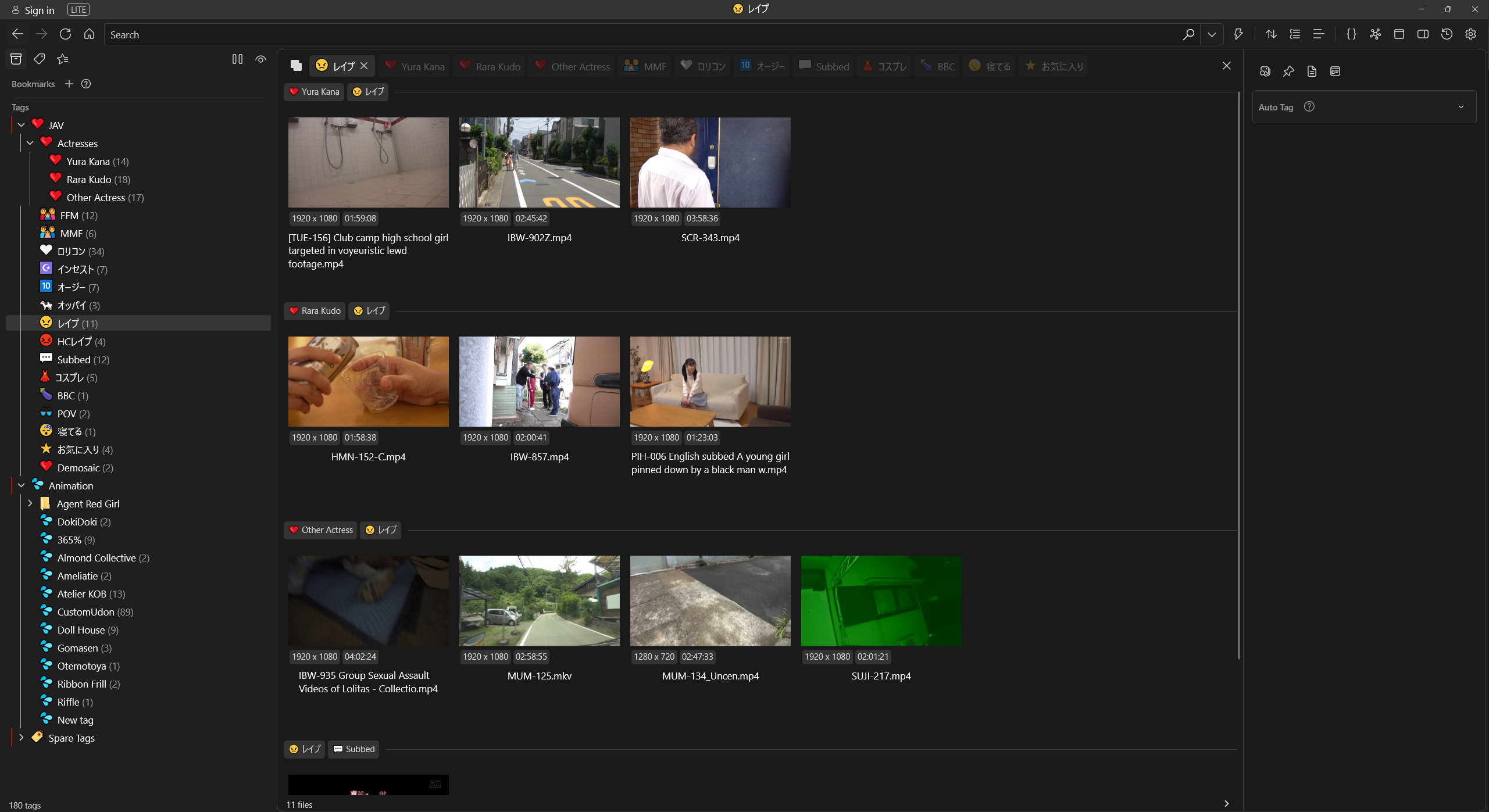Switch to the Rara Kudo tab

point(490,66)
